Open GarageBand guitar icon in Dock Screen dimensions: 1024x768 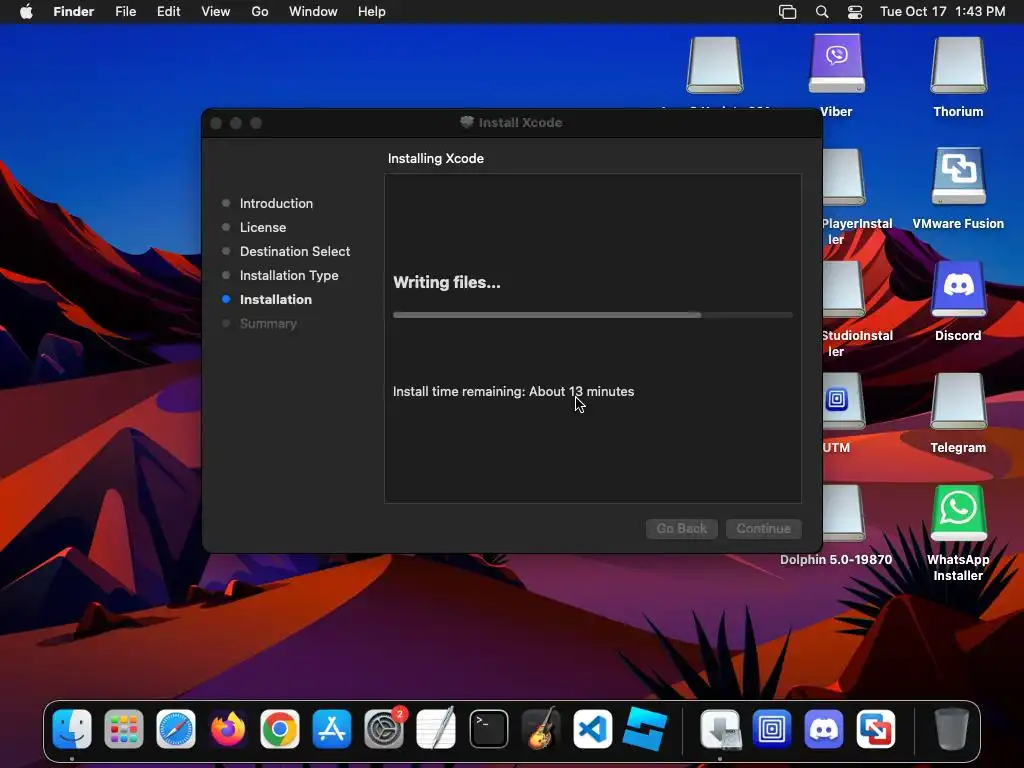point(541,729)
